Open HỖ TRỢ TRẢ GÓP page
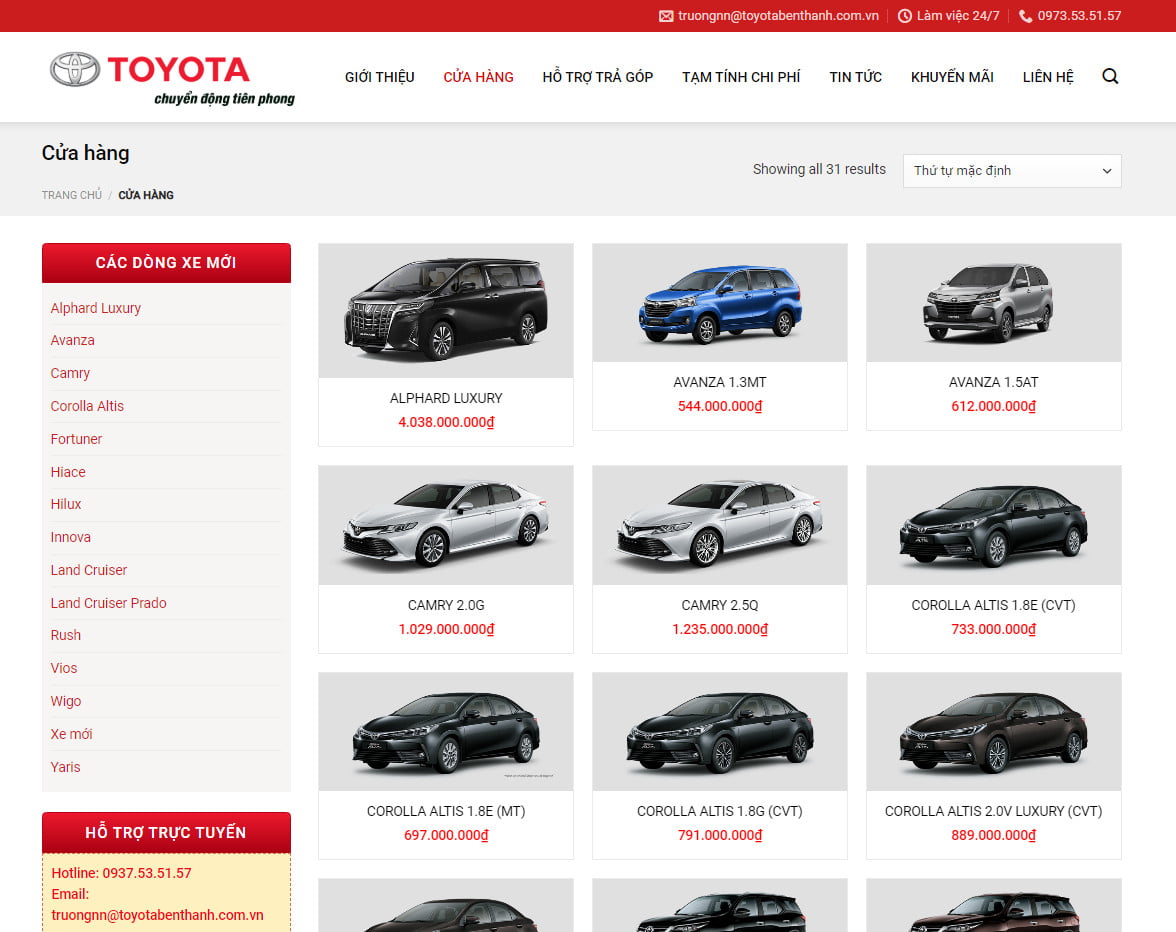This screenshot has height=932, width=1176. click(x=598, y=77)
